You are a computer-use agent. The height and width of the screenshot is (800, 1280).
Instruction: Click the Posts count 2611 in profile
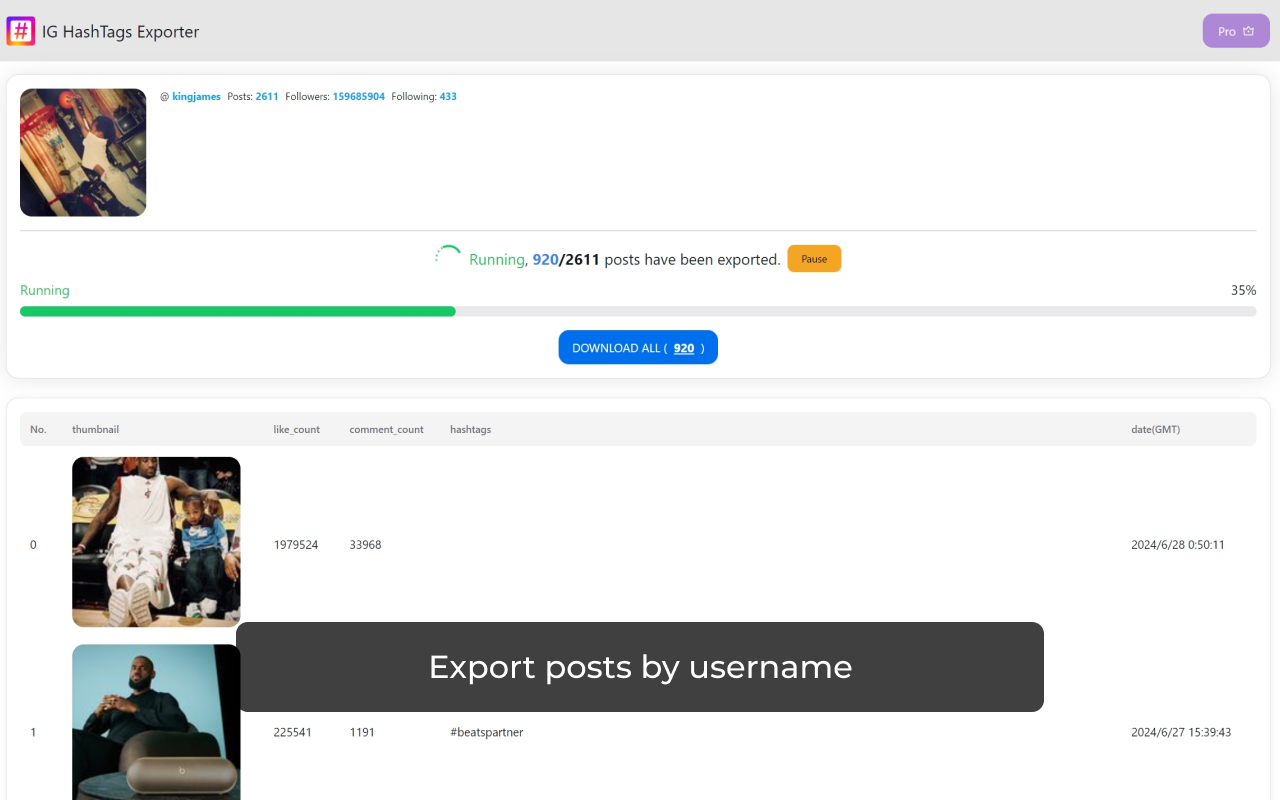tap(267, 97)
